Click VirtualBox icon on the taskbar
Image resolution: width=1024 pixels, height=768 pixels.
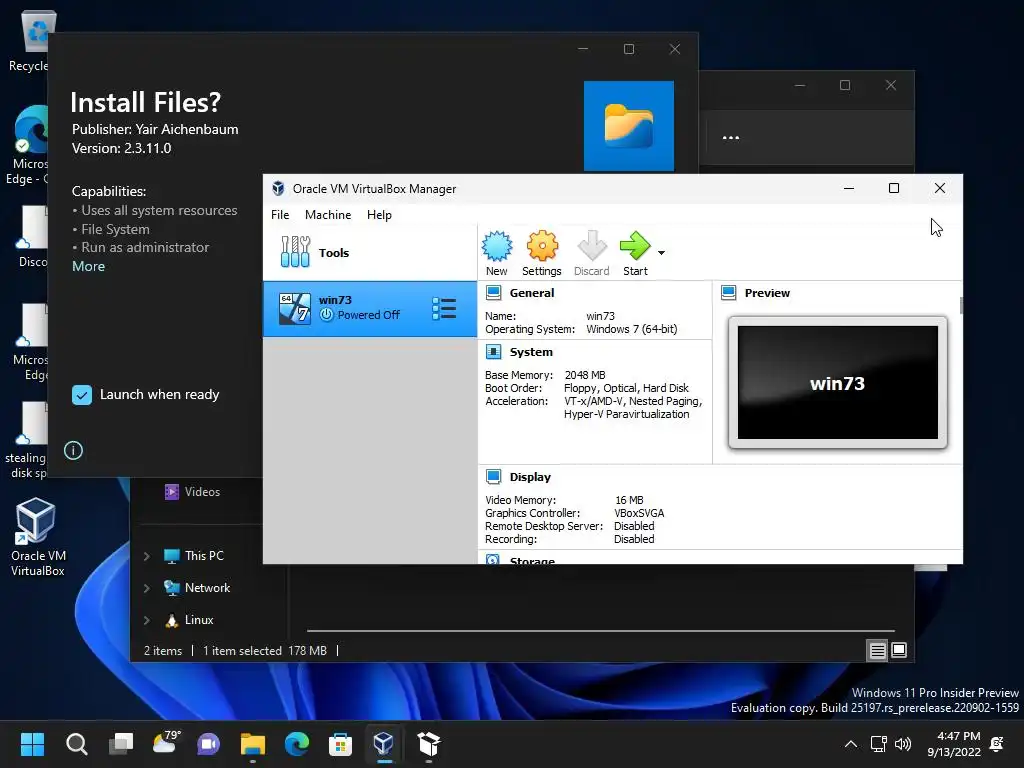pos(384,744)
